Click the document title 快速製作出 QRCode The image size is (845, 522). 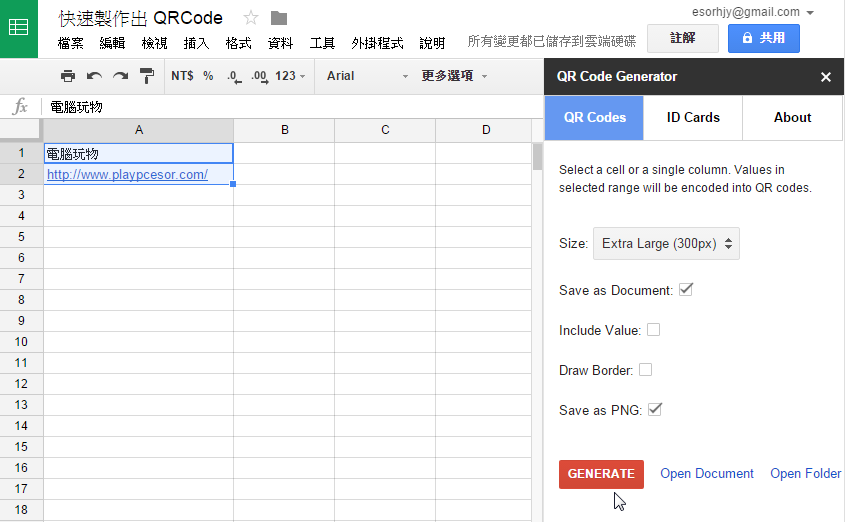pyautogui.click(x=141, y=18)
